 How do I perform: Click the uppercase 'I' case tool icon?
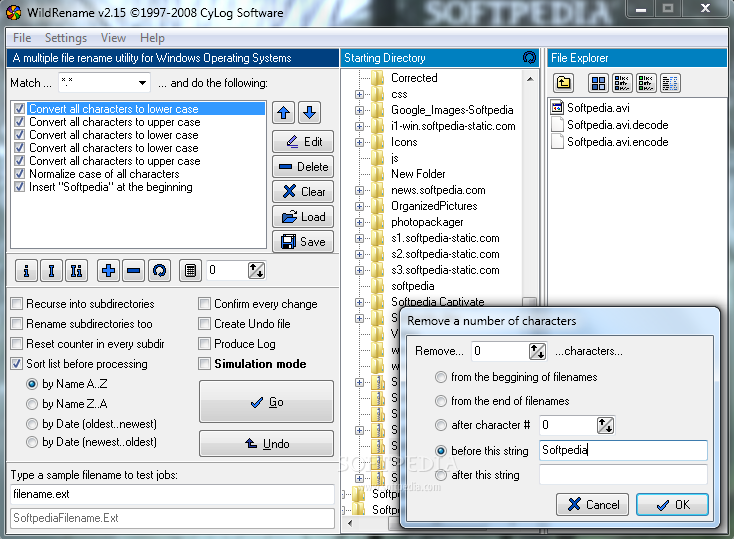(x=51, y=270)
